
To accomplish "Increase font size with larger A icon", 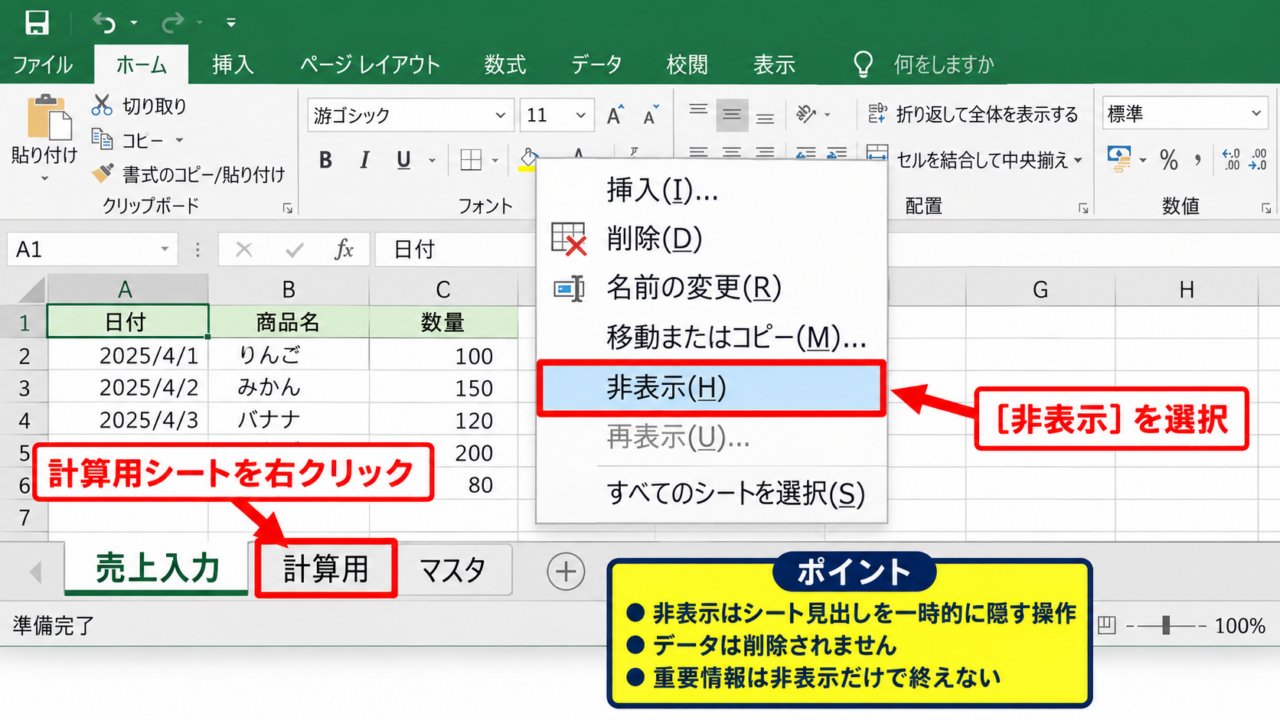I will click(x=616, y=115).
